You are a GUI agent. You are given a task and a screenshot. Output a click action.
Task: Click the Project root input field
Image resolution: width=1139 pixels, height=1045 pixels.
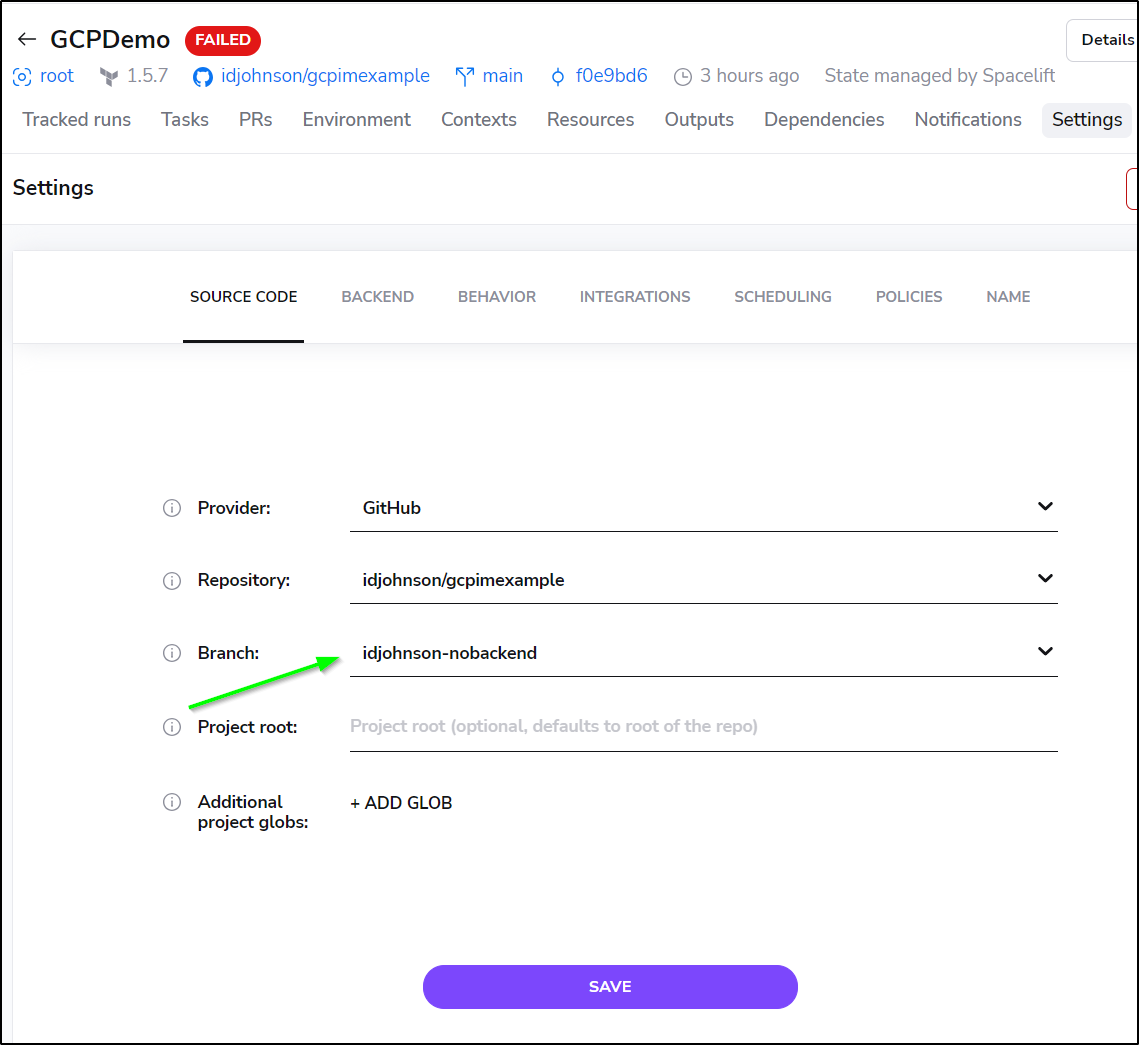pos(704,727)
